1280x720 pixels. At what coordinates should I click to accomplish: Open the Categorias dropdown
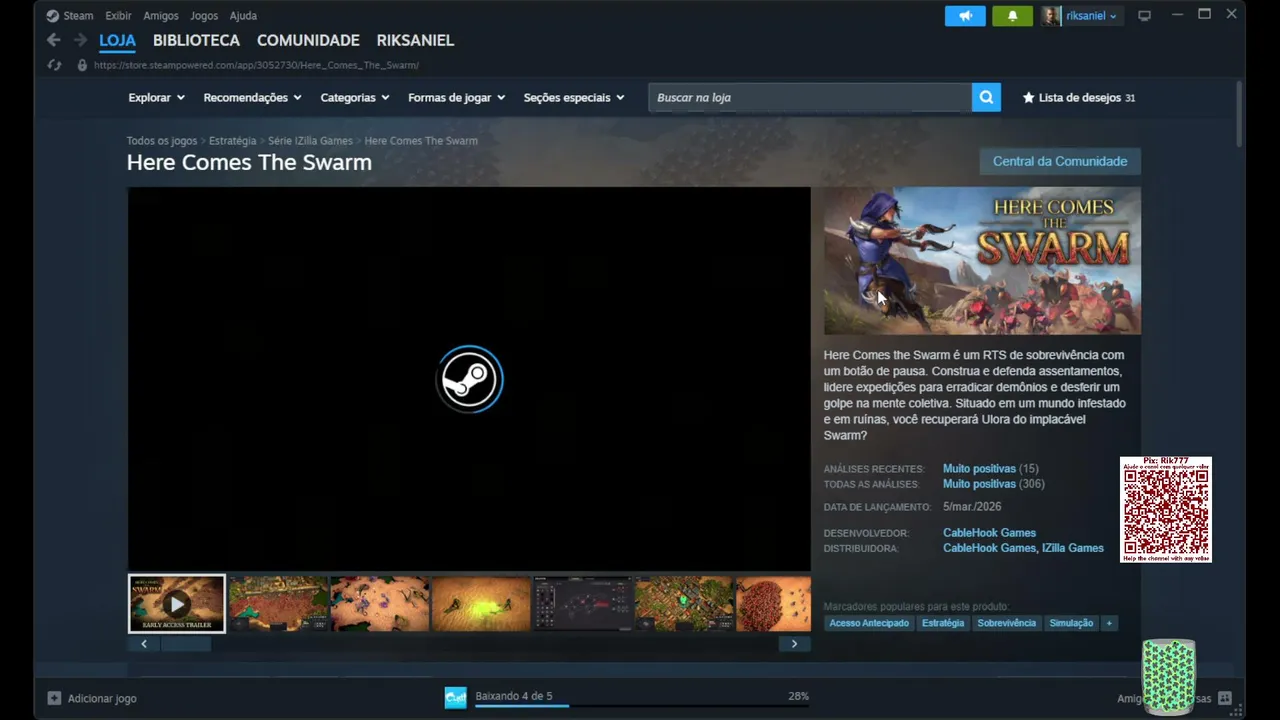354,97
